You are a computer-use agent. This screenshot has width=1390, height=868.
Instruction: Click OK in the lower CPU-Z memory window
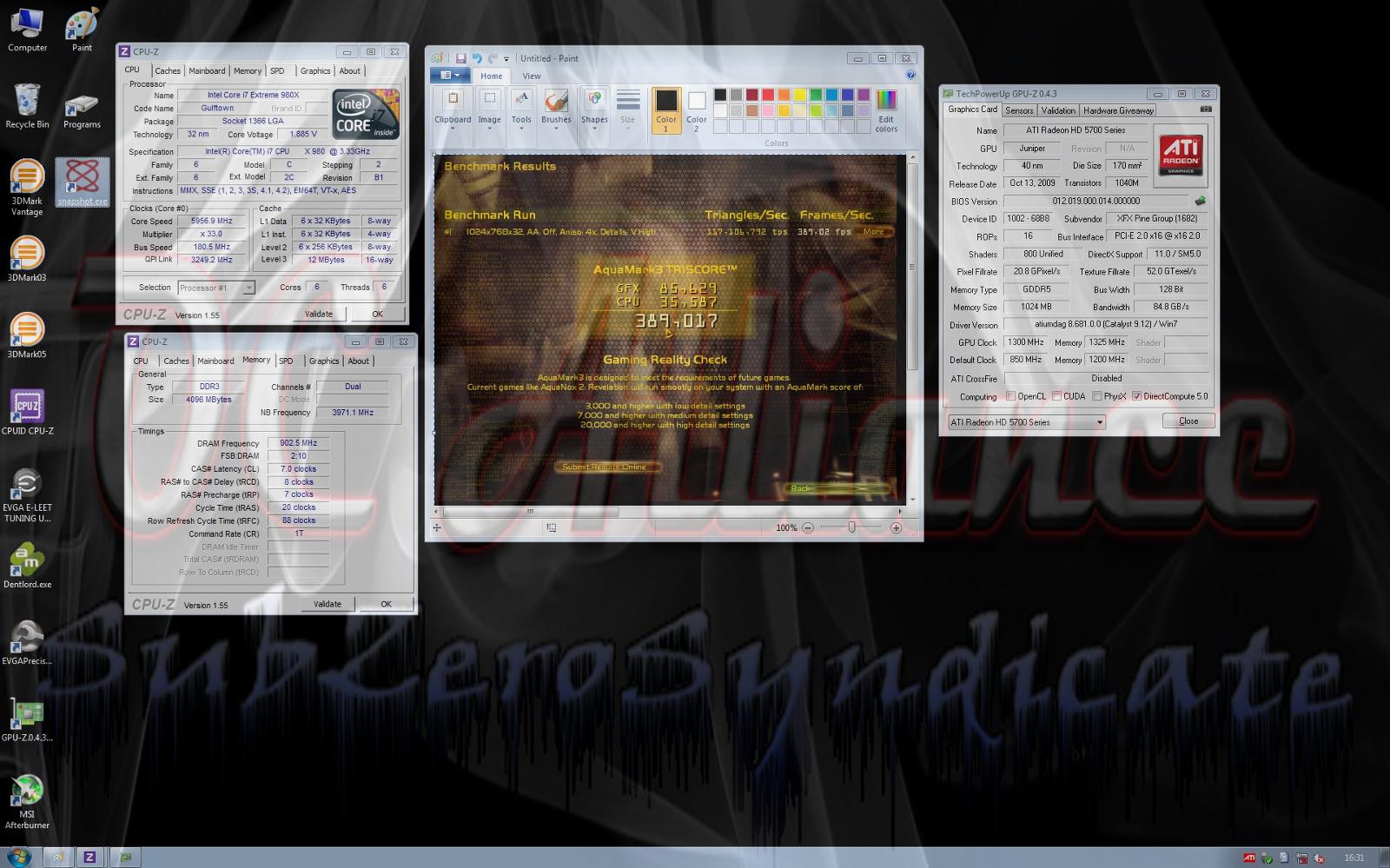[x=386, y=604]
